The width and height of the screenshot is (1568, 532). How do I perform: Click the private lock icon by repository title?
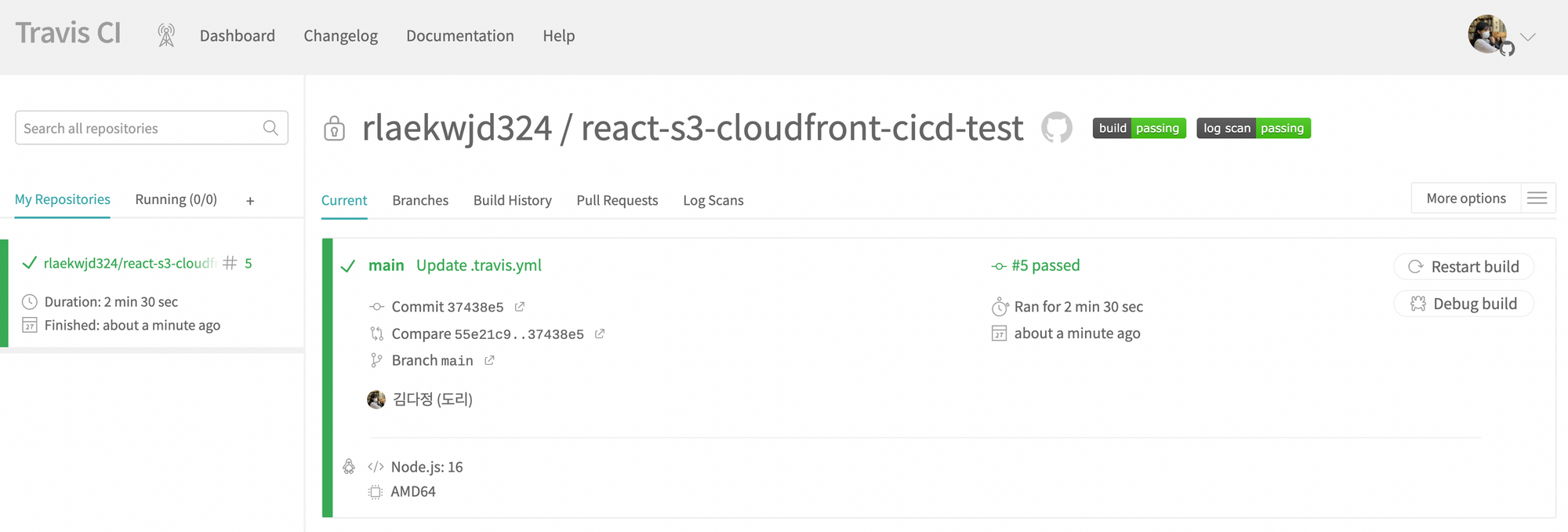[335, 128]
